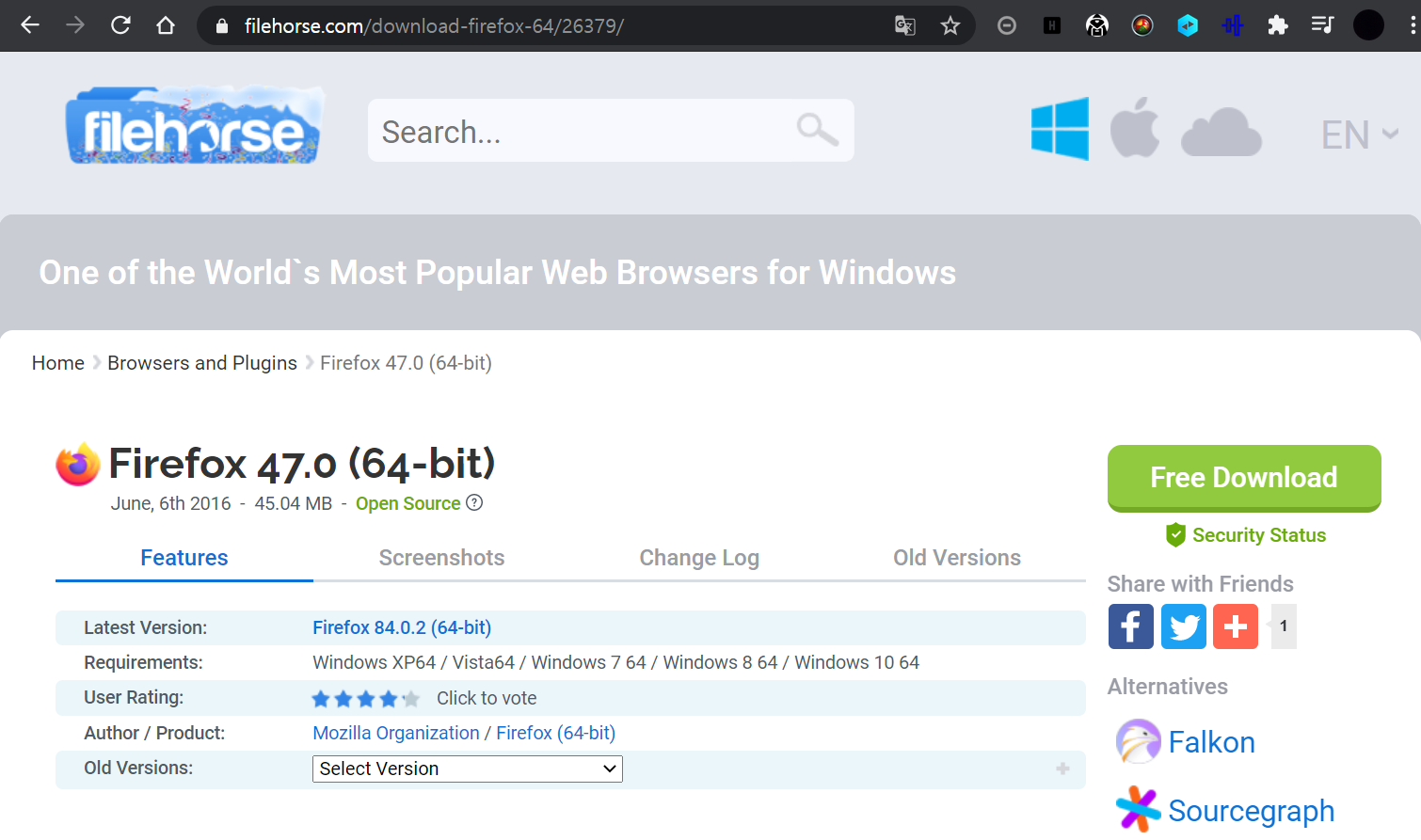Rate with the third star
The height and width of the screenshot is (840, 1421).
coord(366,699)
